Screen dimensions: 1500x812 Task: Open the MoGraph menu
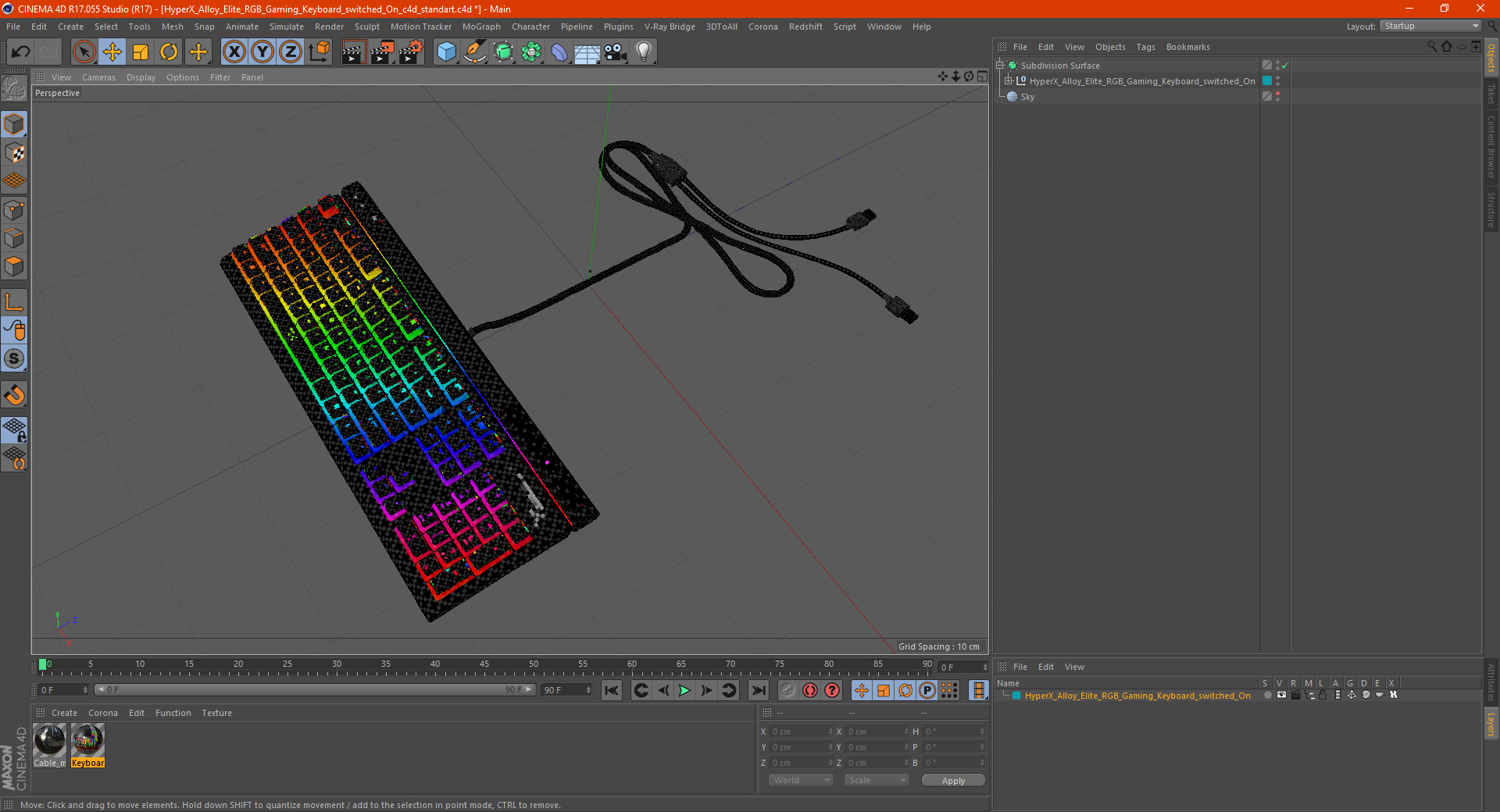coord(481,27)
